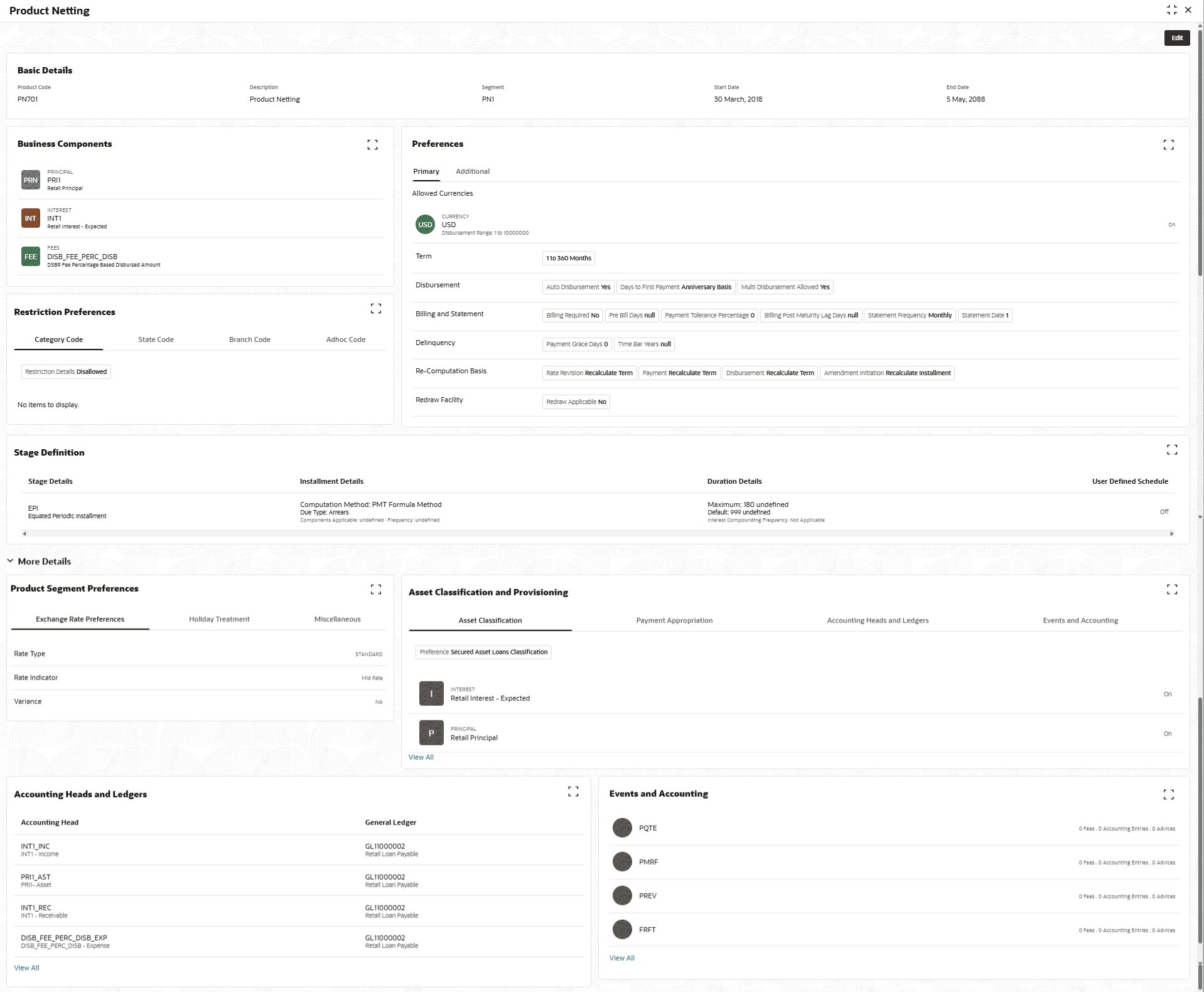Maximize the Asset Classification and Provisioning panel
1204x992 pixels.
click(x=1171, y=589)
